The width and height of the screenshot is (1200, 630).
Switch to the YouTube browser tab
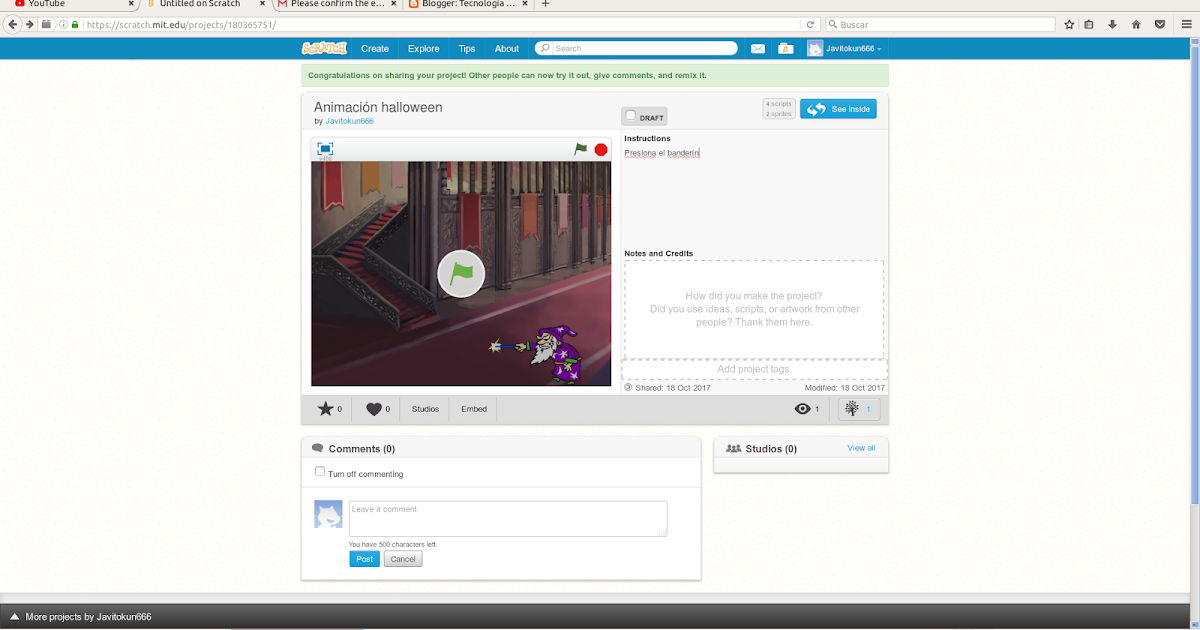[70, 4]
